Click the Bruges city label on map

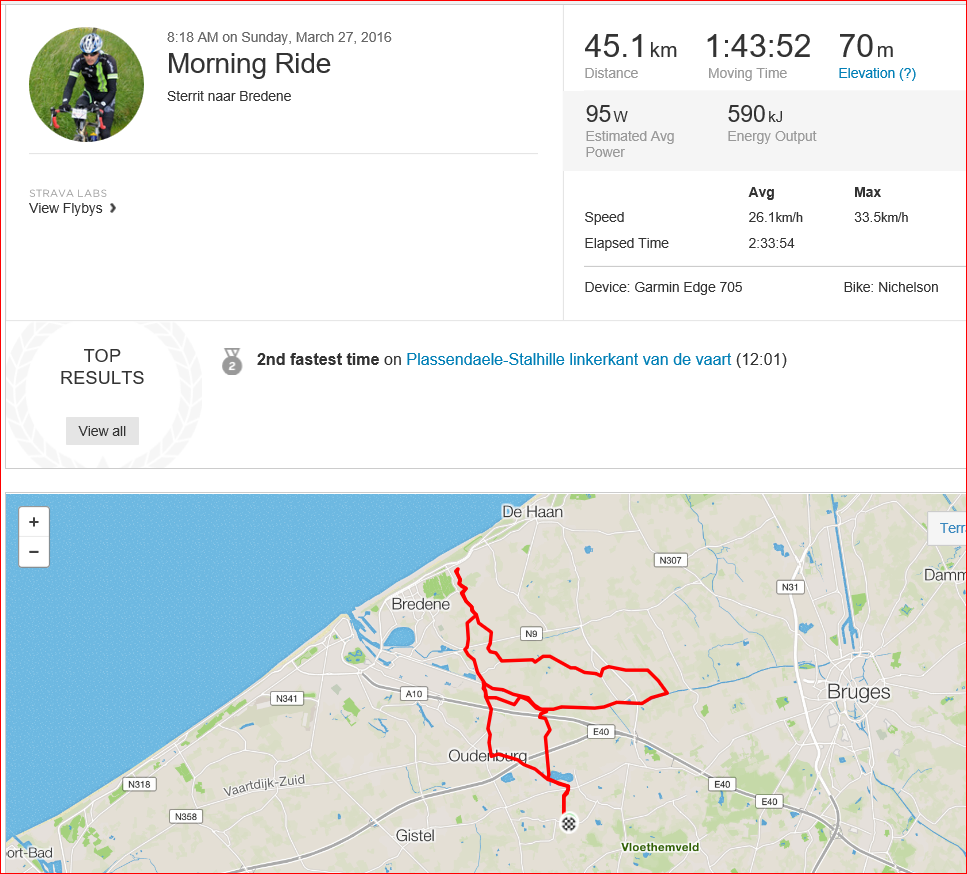pos(858,692)
